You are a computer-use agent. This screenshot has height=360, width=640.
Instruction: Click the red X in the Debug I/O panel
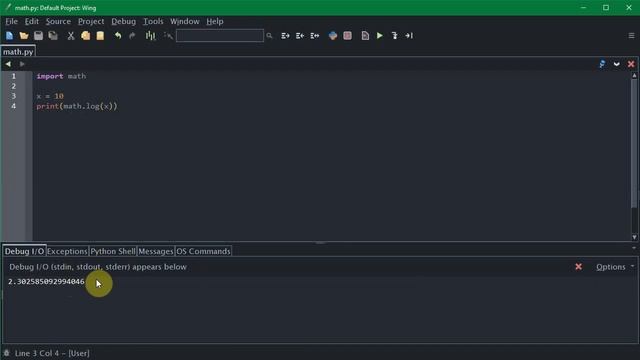pos(578,267)
